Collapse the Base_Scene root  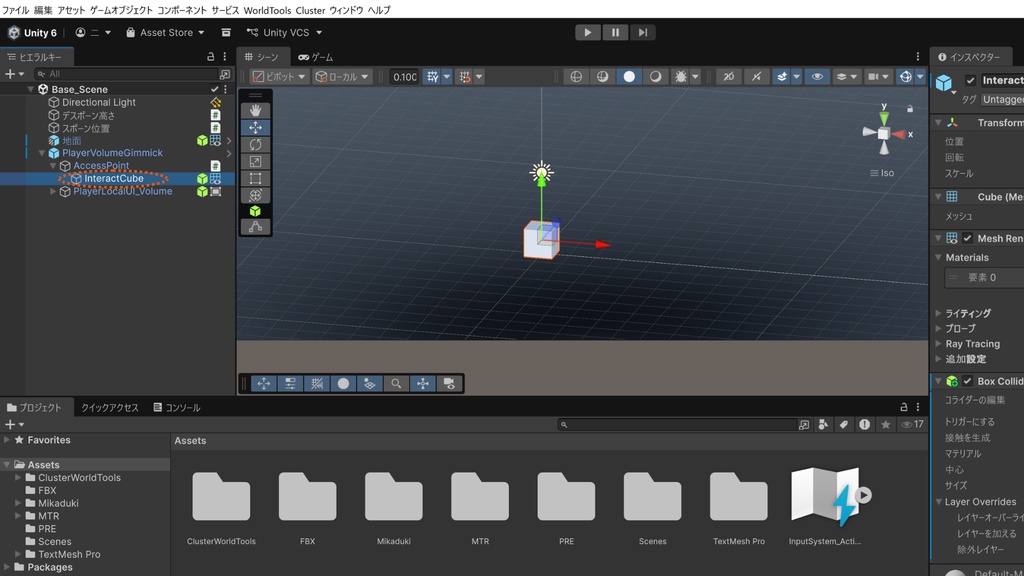[31, 89]
